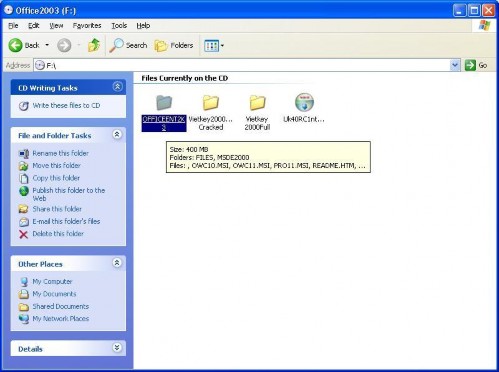Image resolution: width=499 pixels, height=372 pixels.
Task: Click Move this folder link
Action: [x=56, y=166]
